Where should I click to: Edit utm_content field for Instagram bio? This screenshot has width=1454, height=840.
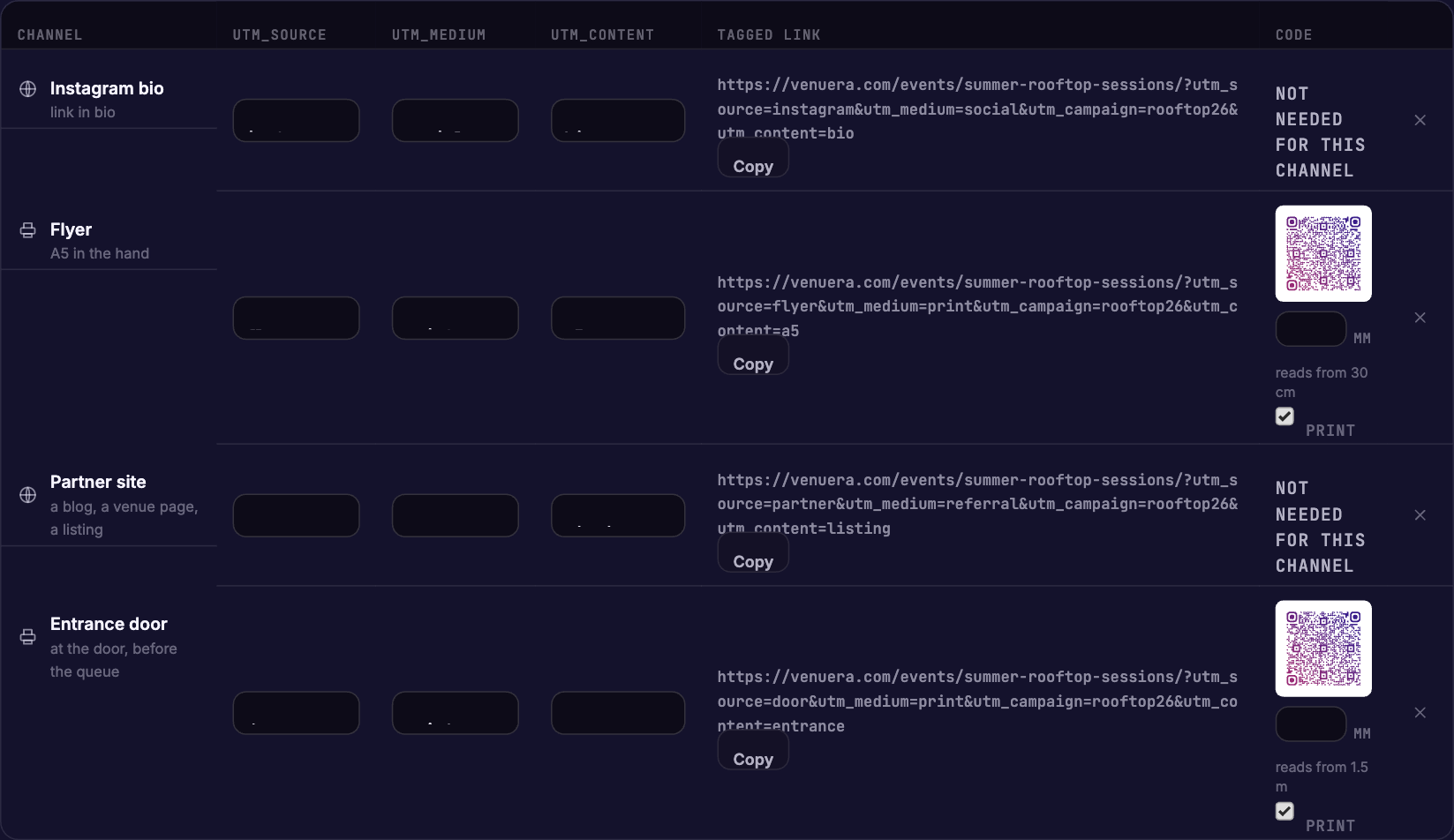click(618, 120)
